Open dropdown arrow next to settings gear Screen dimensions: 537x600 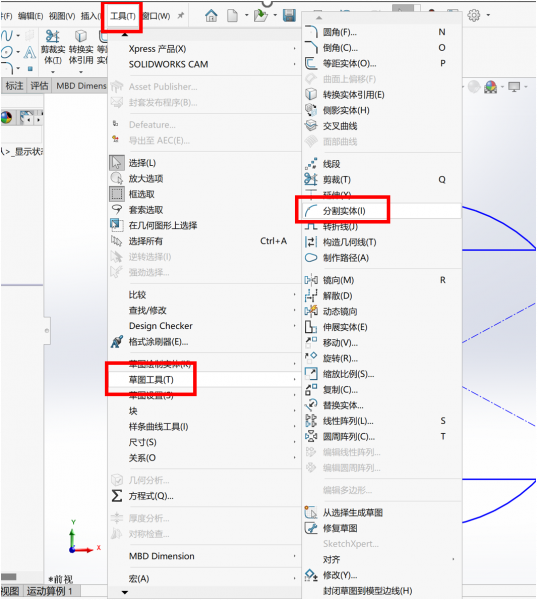point(488,15)
